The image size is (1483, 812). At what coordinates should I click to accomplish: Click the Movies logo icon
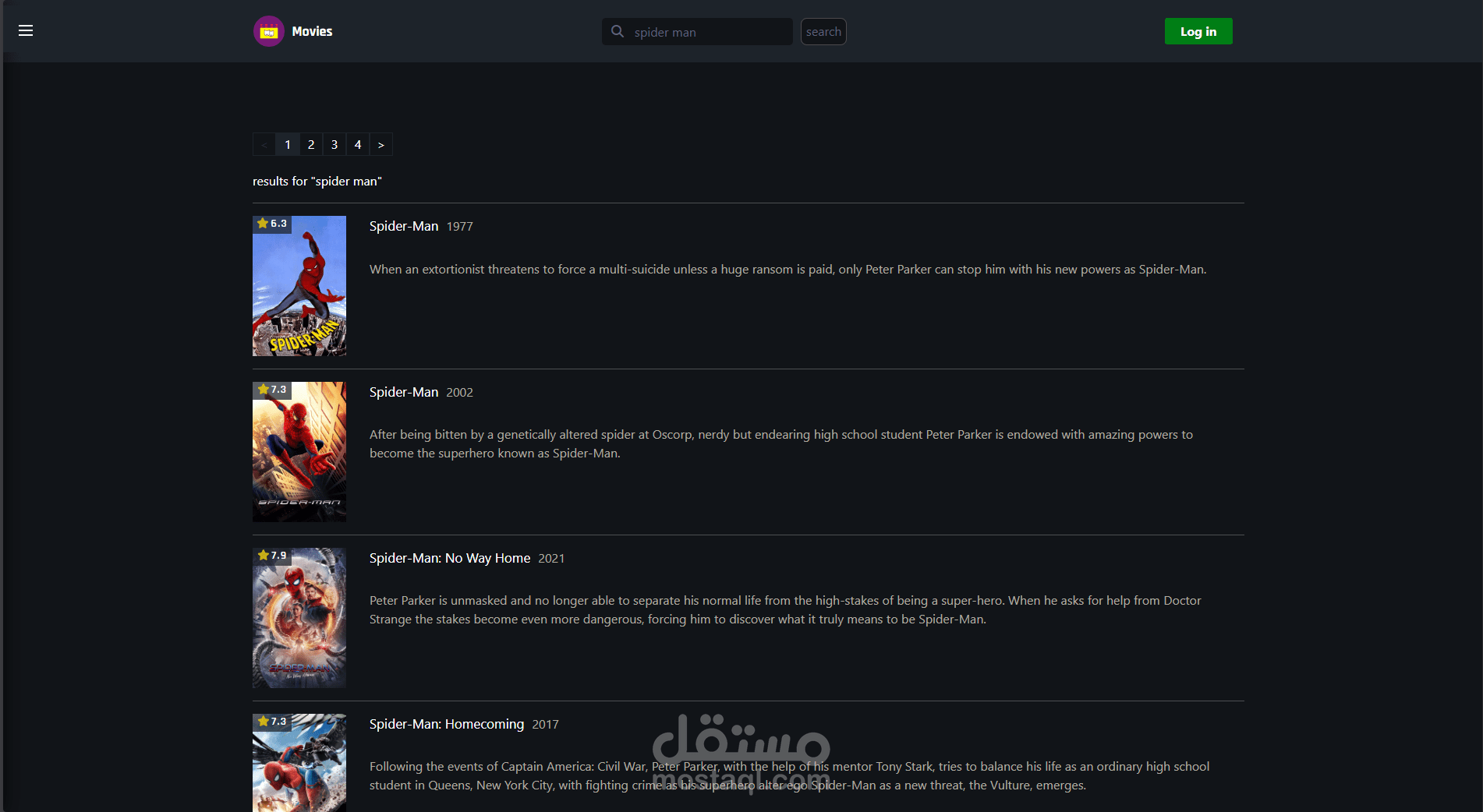(269, 31)
